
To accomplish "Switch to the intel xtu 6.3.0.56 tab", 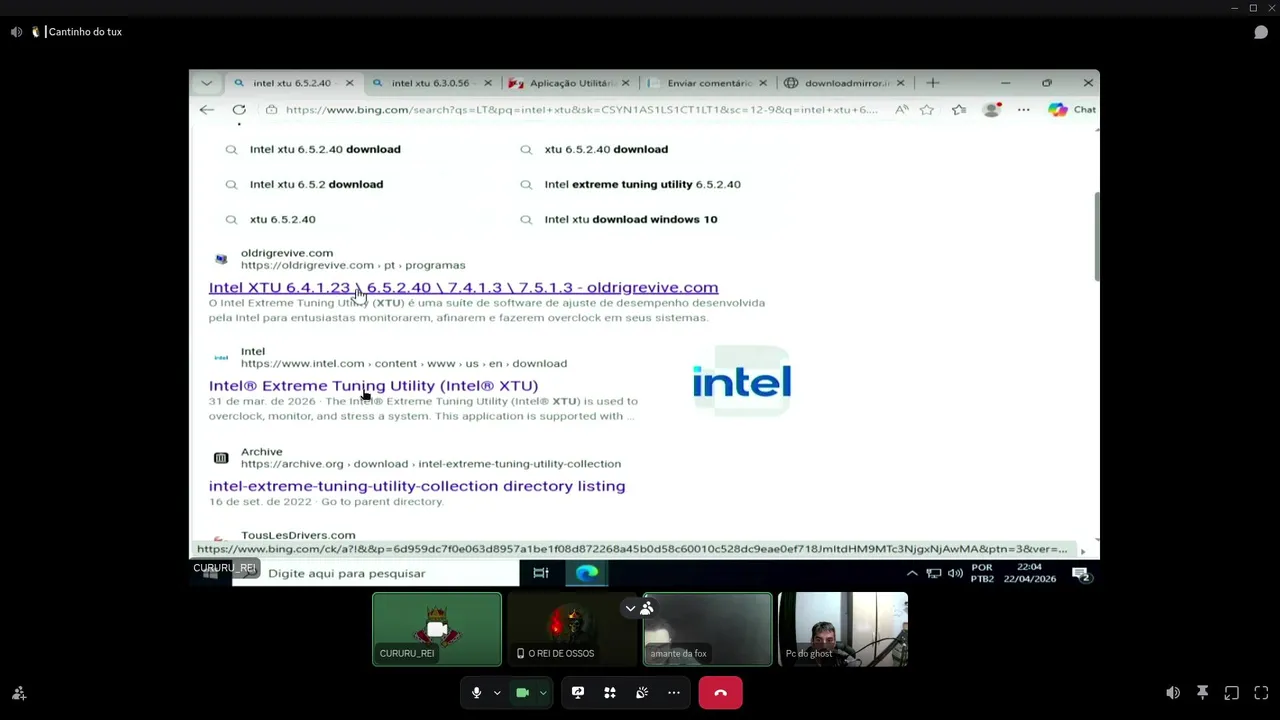I will point(430,83).
